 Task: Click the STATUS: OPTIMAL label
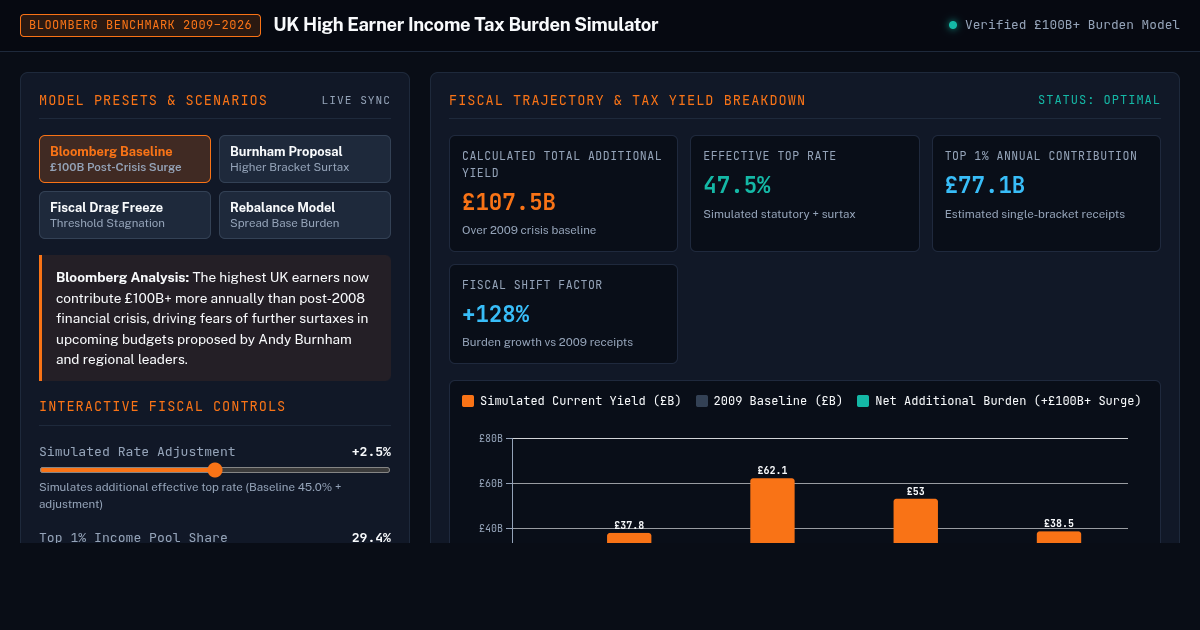click(x=1099, y=101)
